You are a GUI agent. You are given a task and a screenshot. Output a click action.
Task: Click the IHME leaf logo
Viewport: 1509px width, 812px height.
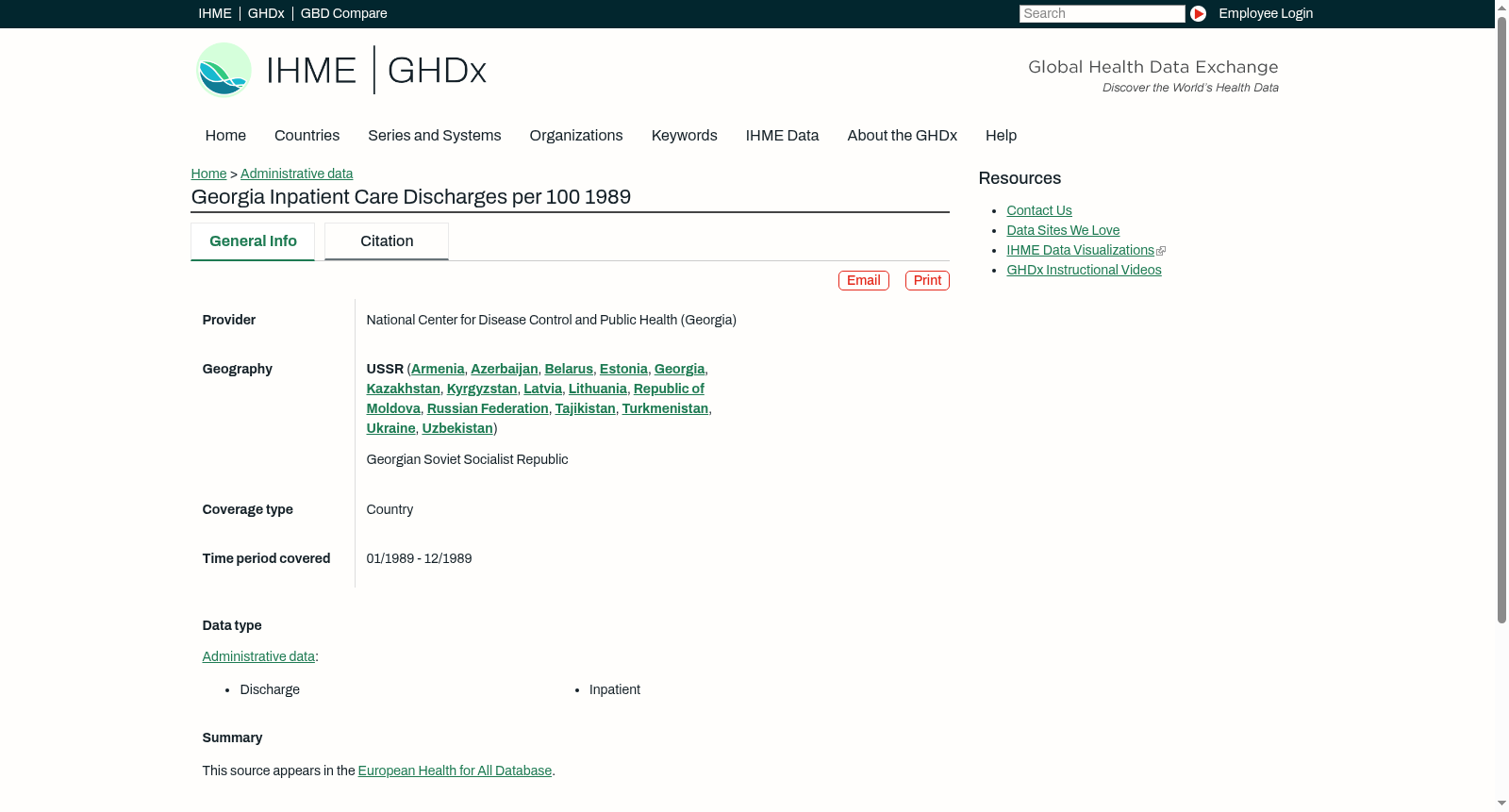(224, 70)
